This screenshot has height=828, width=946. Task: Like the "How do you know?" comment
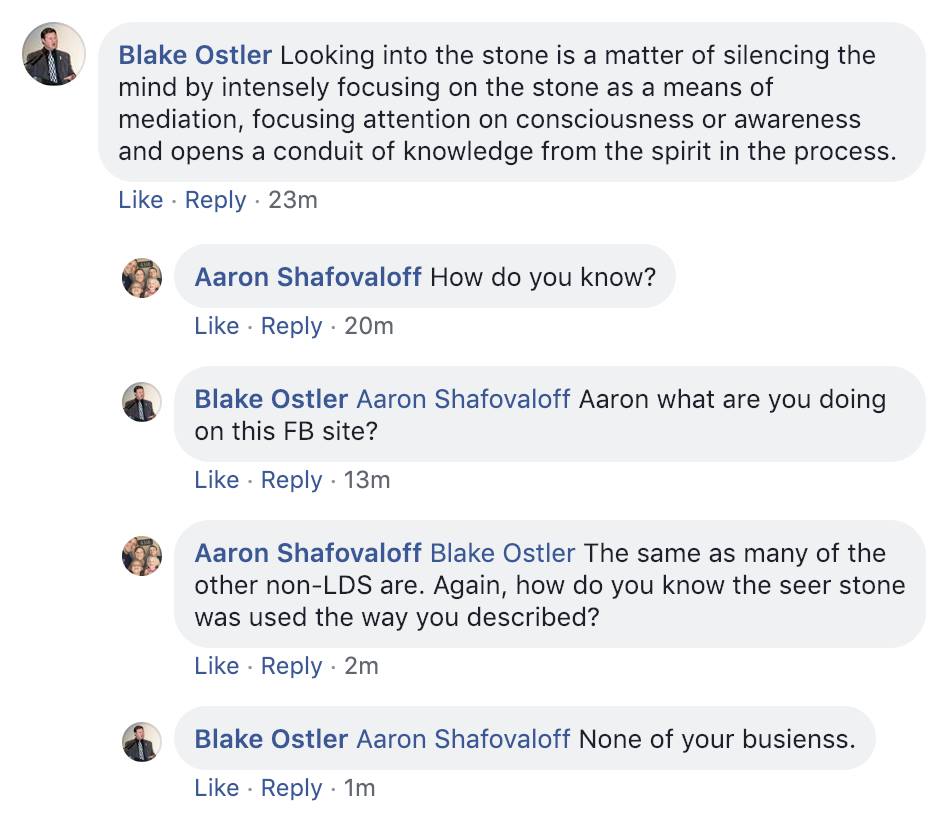217,326
